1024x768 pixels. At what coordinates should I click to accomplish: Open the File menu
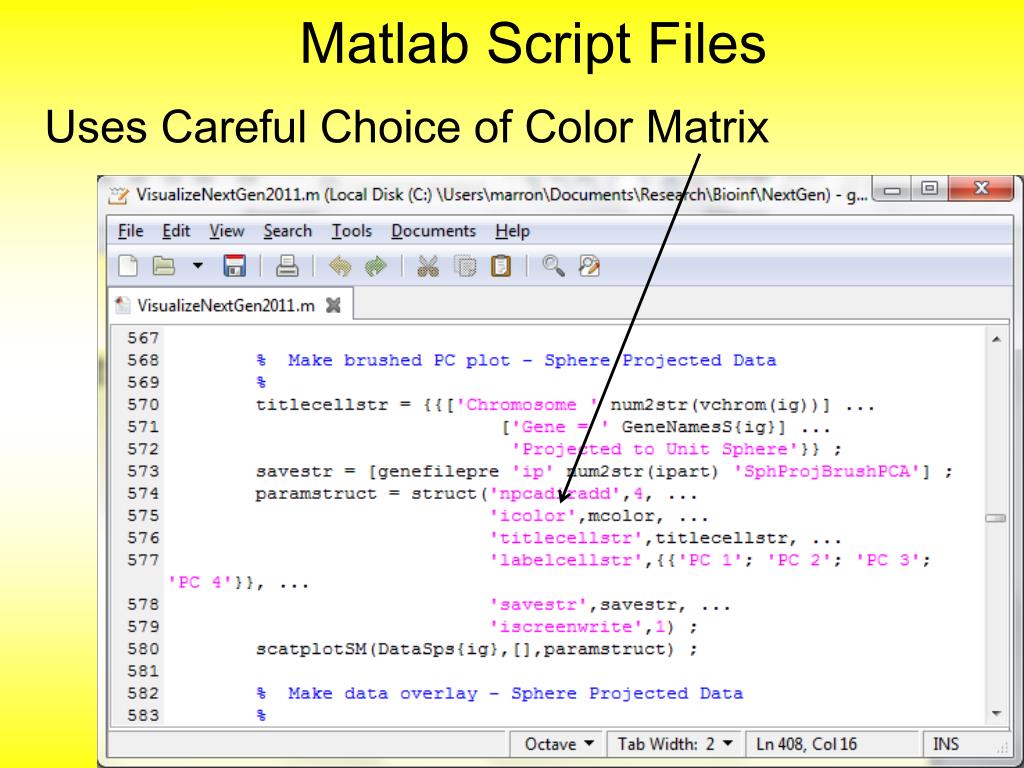pos(131,231)
